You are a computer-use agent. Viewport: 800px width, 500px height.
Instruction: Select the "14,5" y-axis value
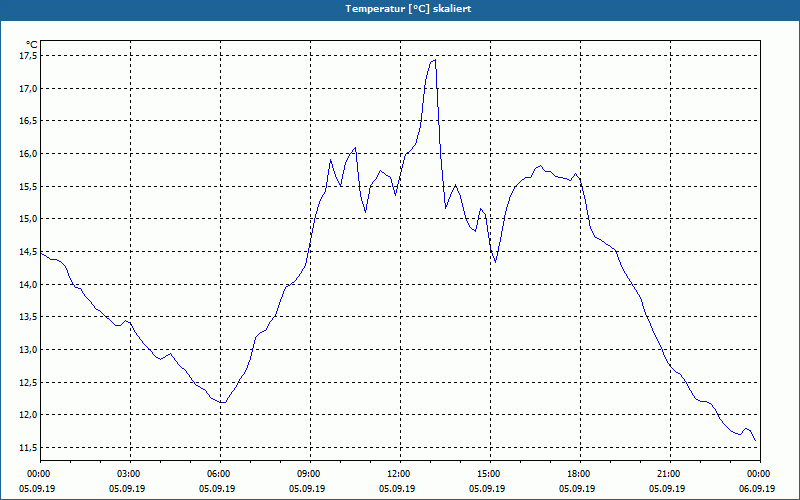pyautogui.click(x=28, y=252)
